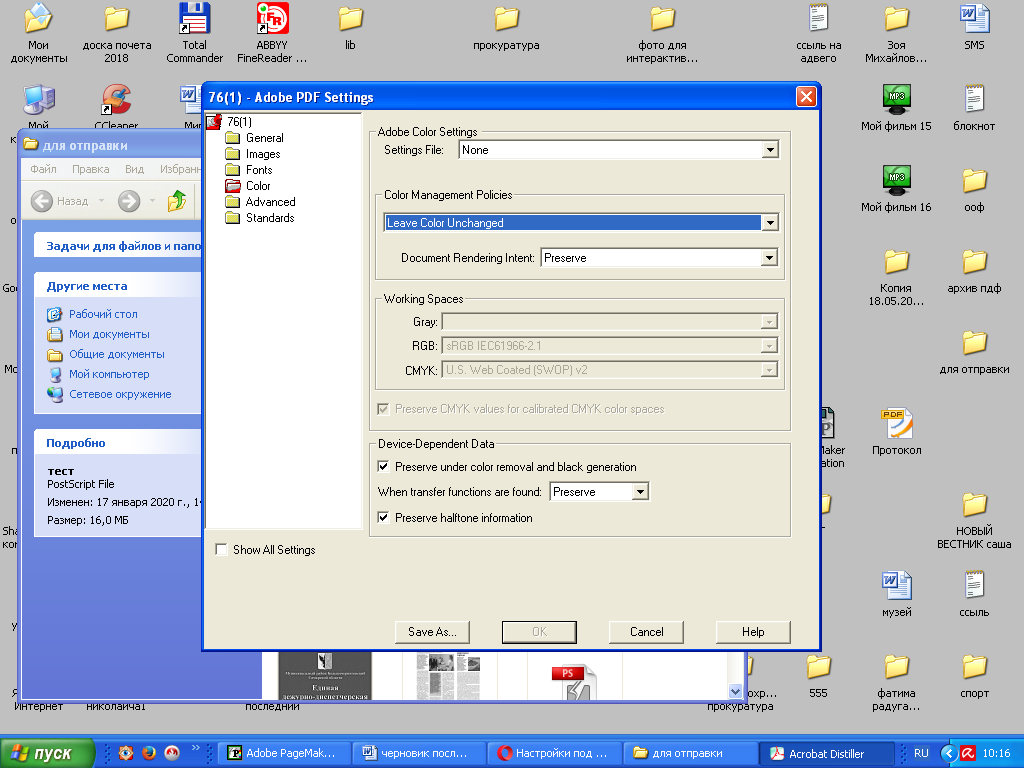Click the пуск Start button

tap(46, 754)
